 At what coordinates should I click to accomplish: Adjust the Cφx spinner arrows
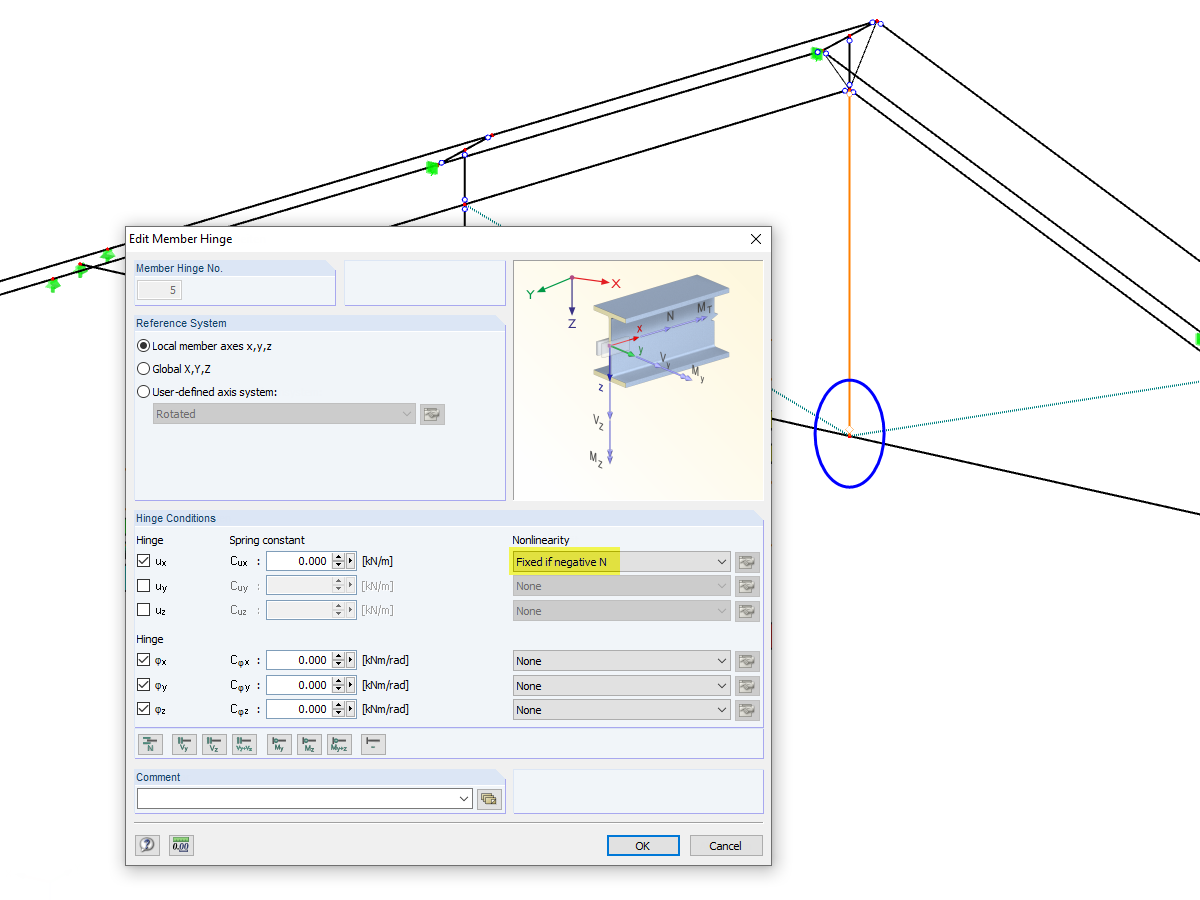(338, 660)
